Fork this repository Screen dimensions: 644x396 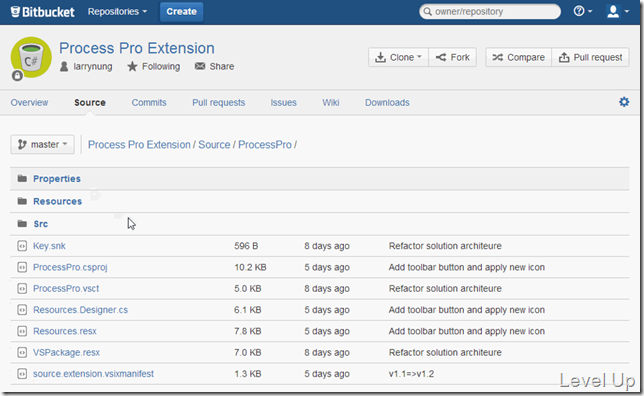(x=452, y=57)
